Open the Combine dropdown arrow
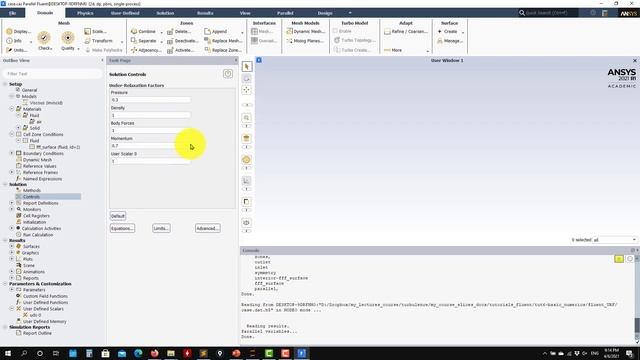This screenshot has height=360, width=640. click(161, 32)
